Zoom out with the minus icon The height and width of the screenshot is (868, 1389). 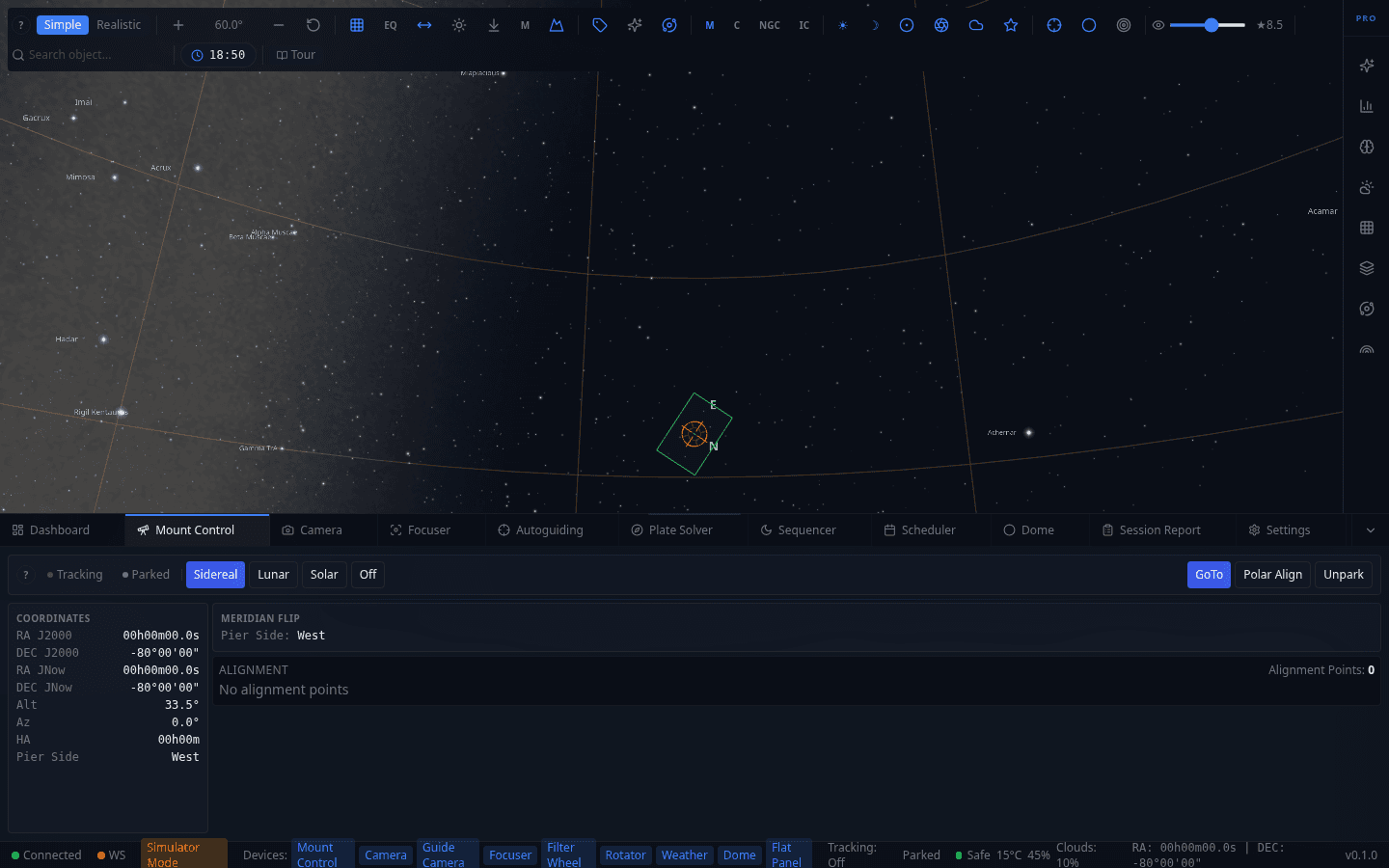click(x=279, y=25)
